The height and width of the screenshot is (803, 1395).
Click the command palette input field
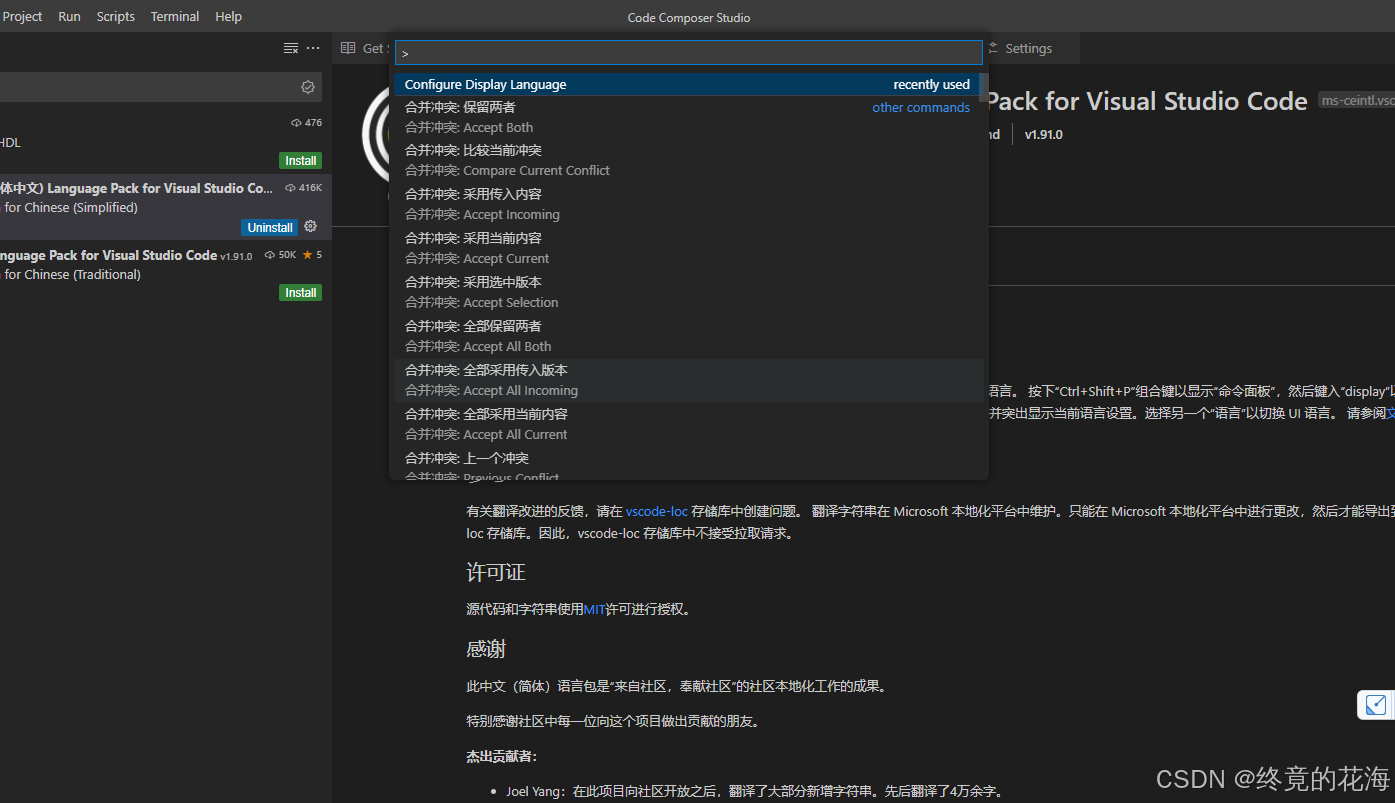click(x=688, y=53)
